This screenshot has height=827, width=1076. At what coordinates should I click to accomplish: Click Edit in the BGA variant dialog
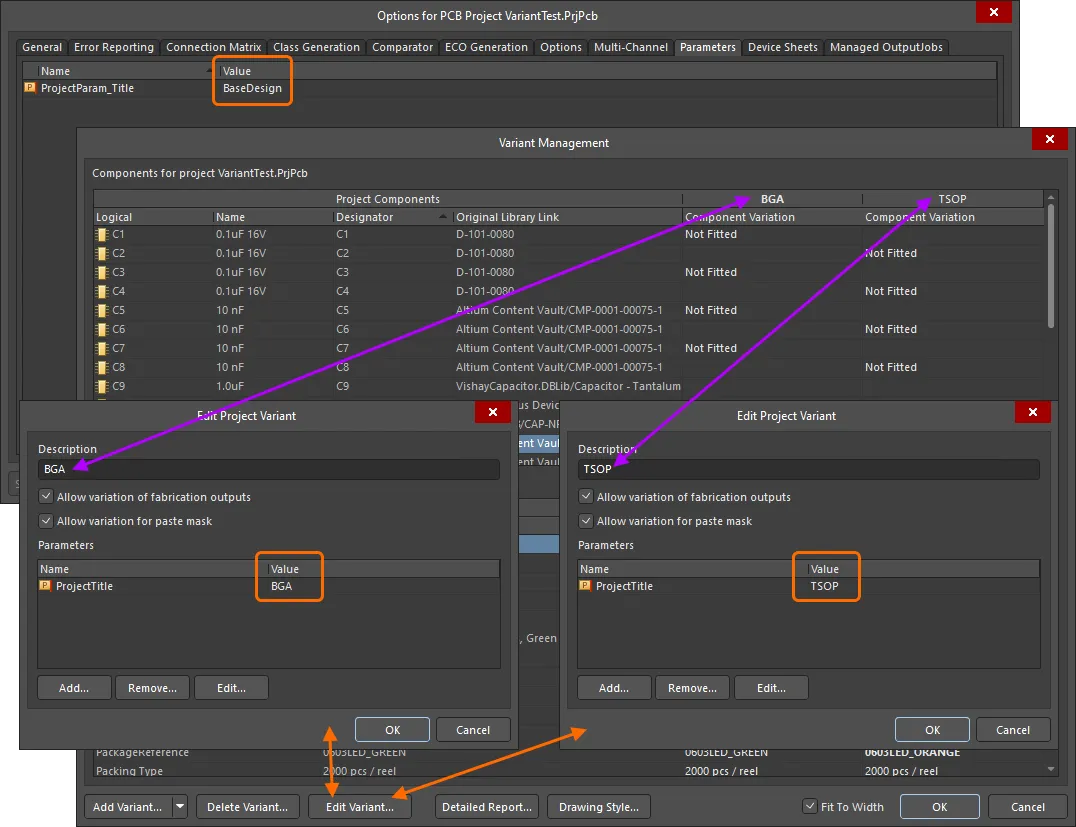click(x=231, y=688)
